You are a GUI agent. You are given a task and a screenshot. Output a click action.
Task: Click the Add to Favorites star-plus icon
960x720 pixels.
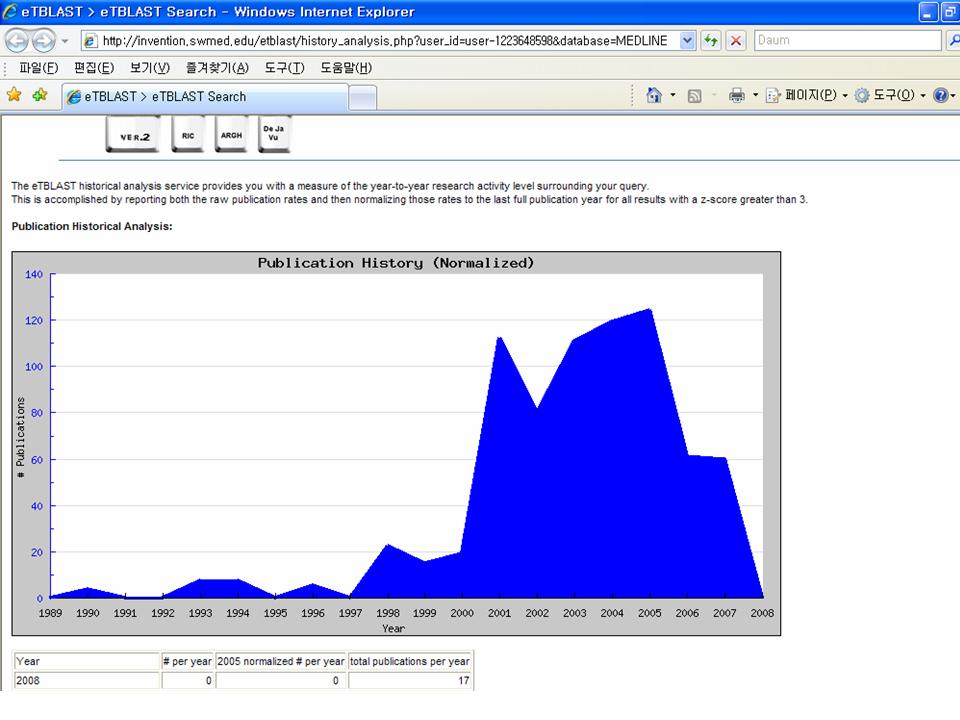coord(40,95)
